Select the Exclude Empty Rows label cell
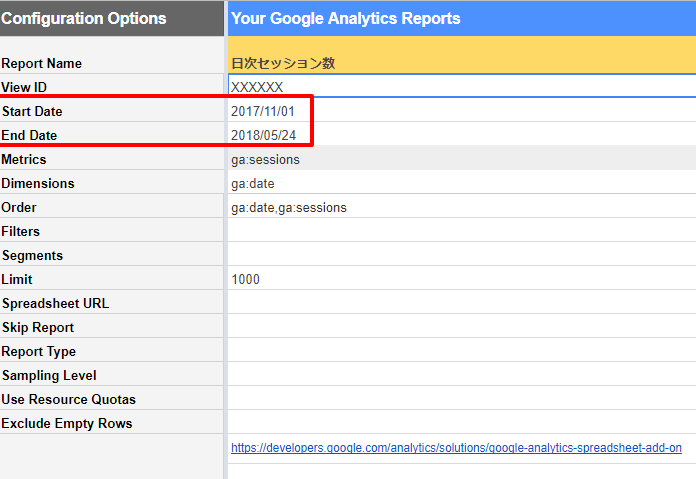 (x=112, y=423)
